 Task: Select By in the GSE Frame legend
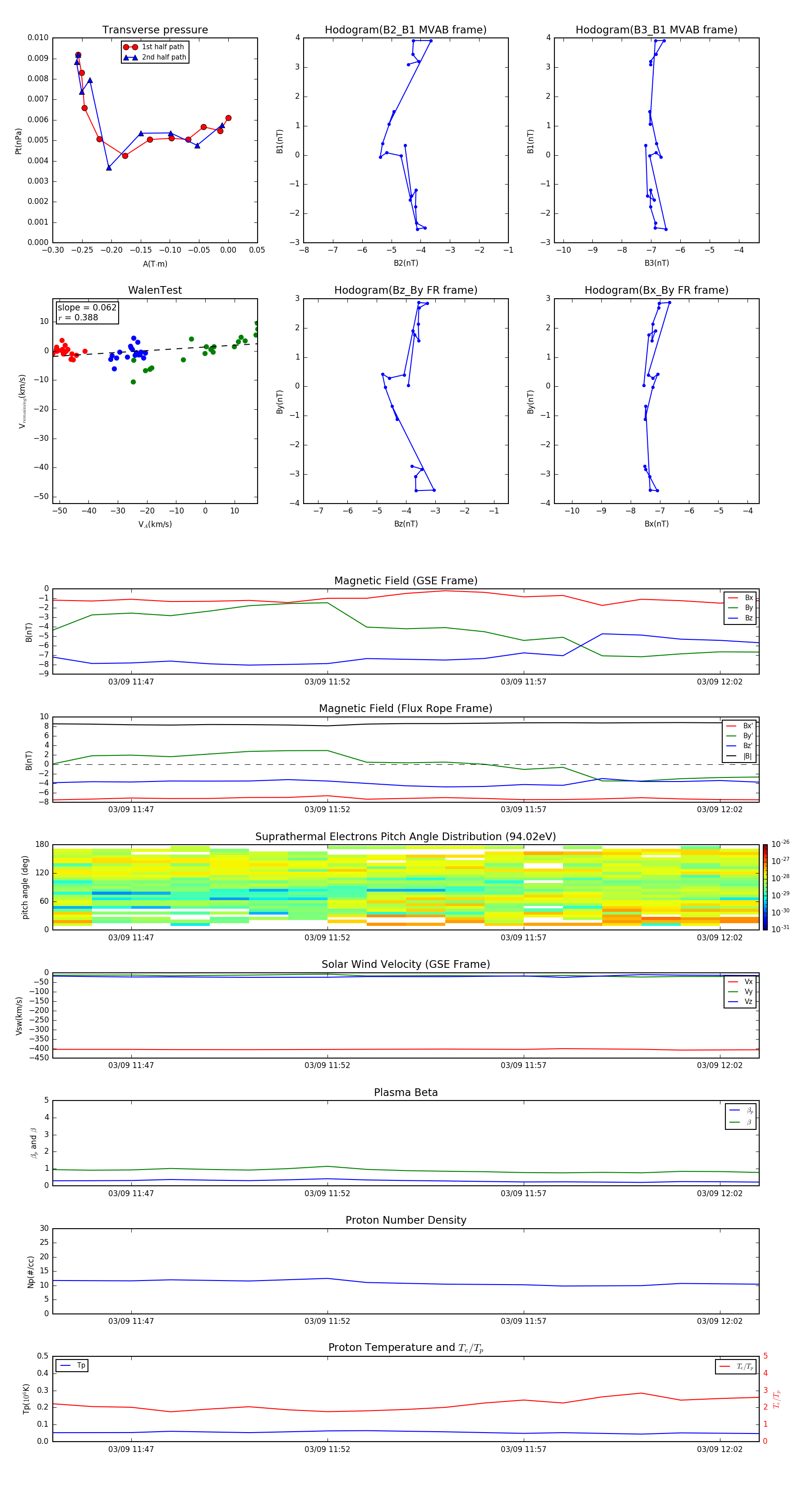pos(740,607)
